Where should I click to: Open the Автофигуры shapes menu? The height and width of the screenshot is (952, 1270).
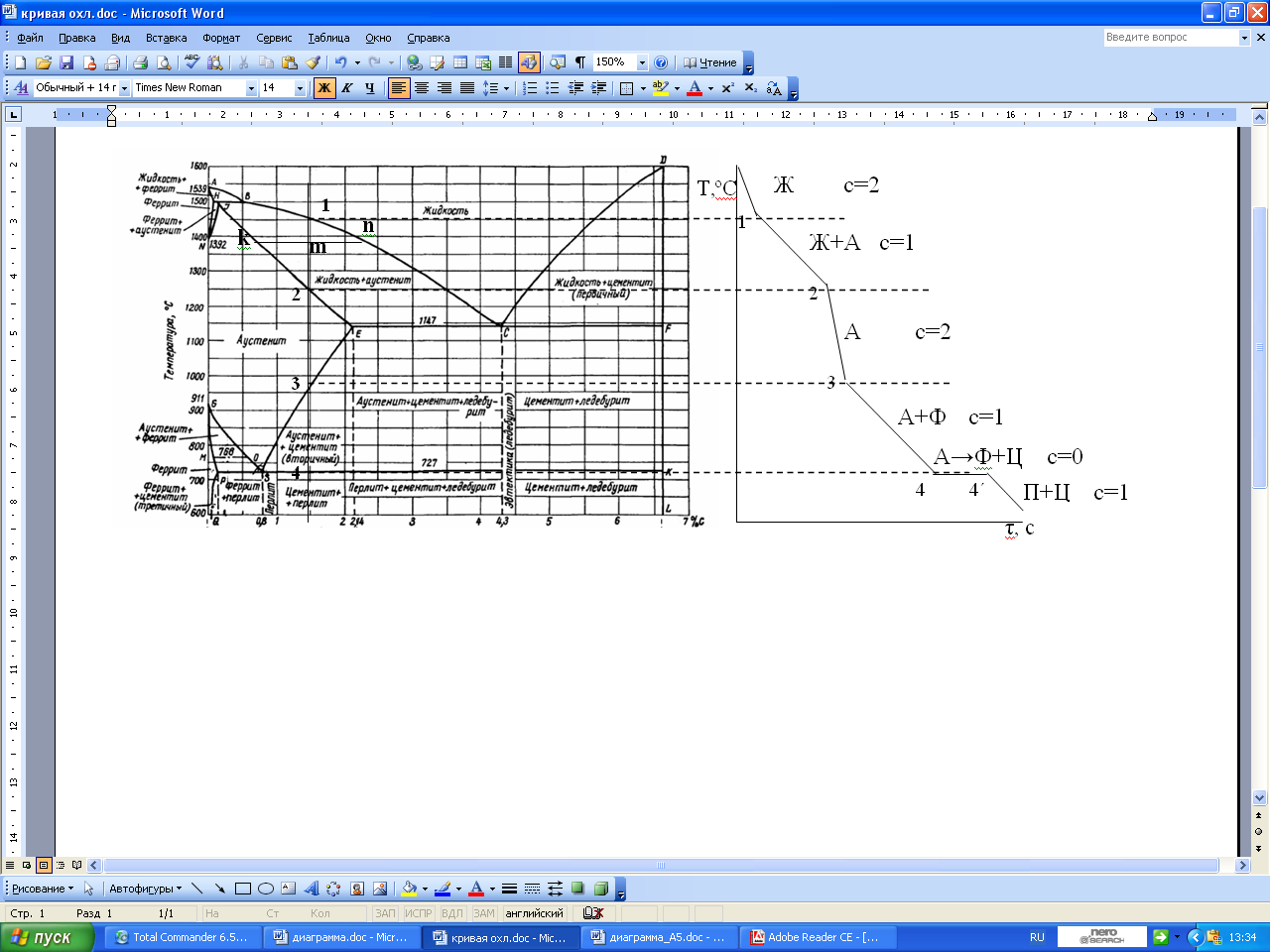pos(145,889)
